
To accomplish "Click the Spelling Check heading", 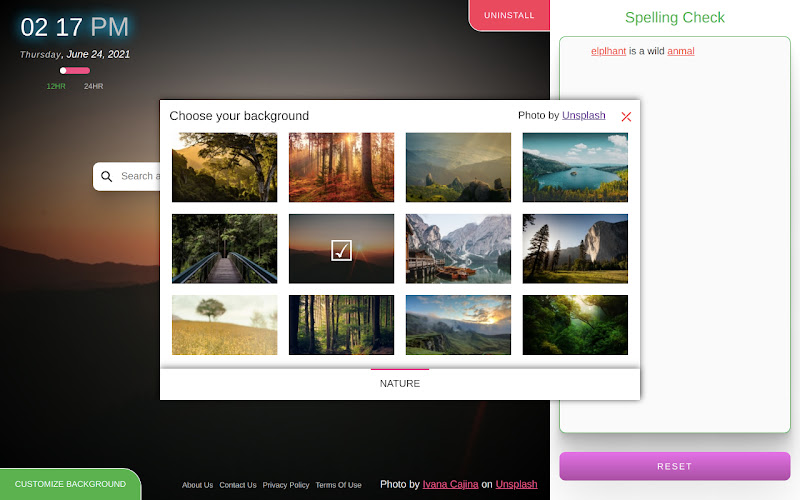I will click(x=674, y=17).
